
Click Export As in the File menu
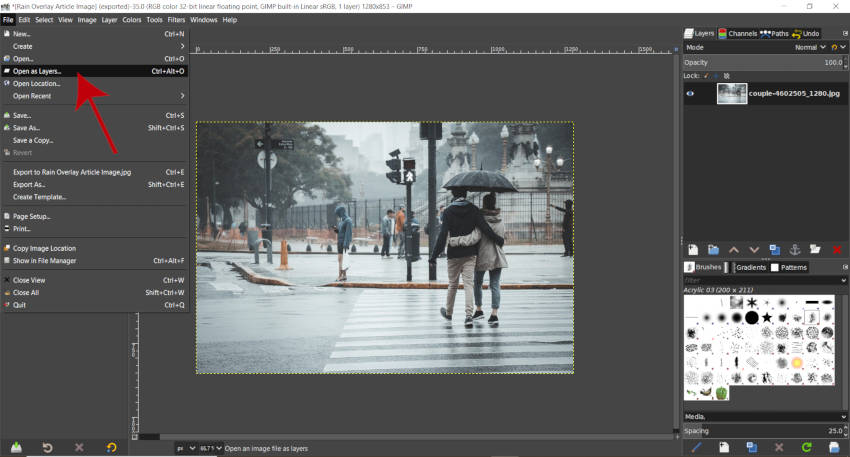[x=29, y=184]
